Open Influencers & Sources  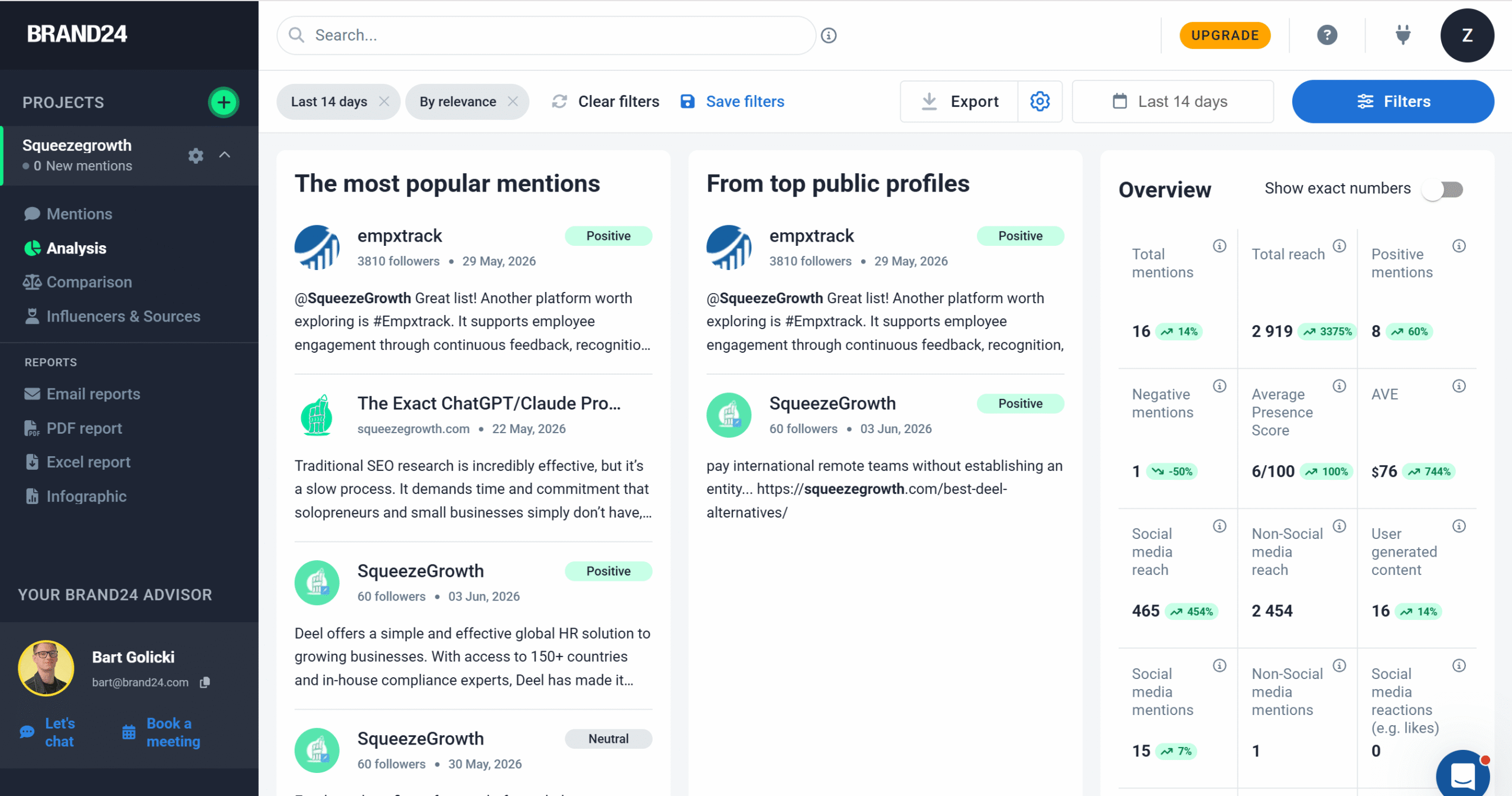point(112,316)
